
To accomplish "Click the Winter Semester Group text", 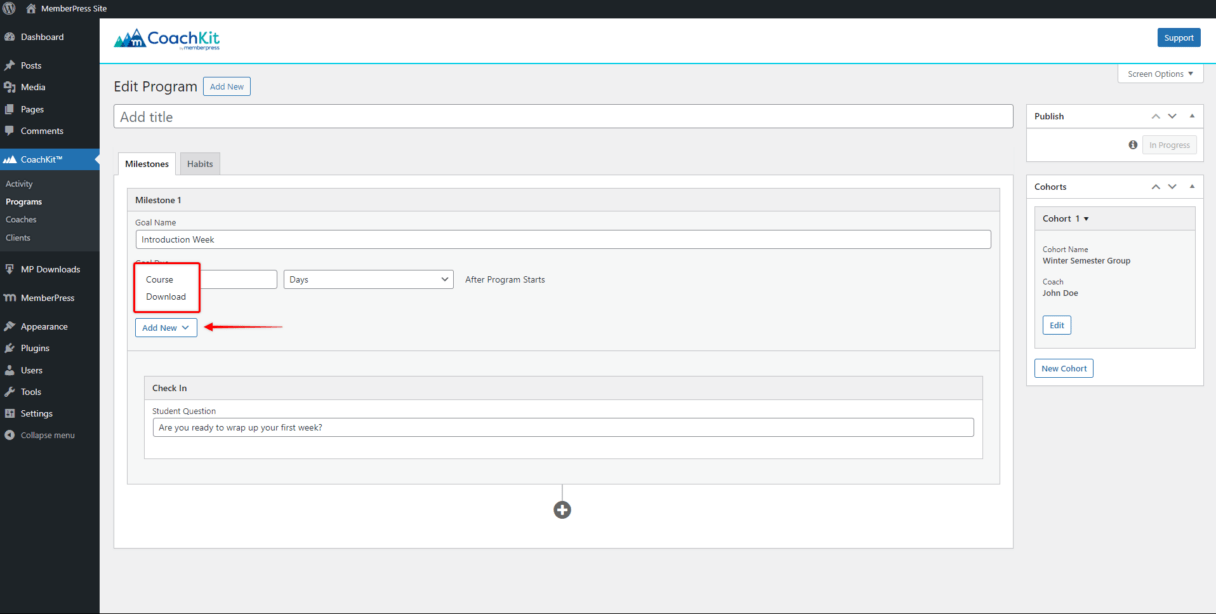I will [x=1087, y=261].
